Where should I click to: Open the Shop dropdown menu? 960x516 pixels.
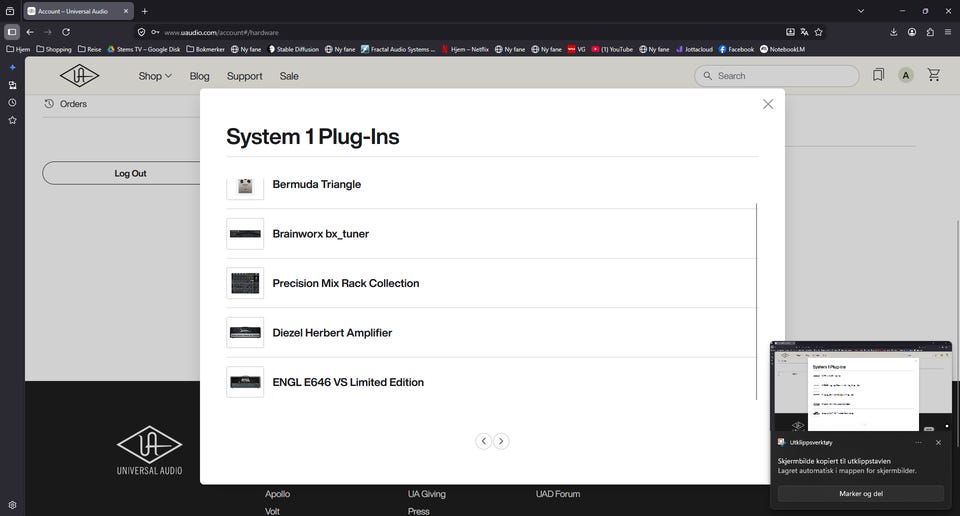tap(155, 76)
